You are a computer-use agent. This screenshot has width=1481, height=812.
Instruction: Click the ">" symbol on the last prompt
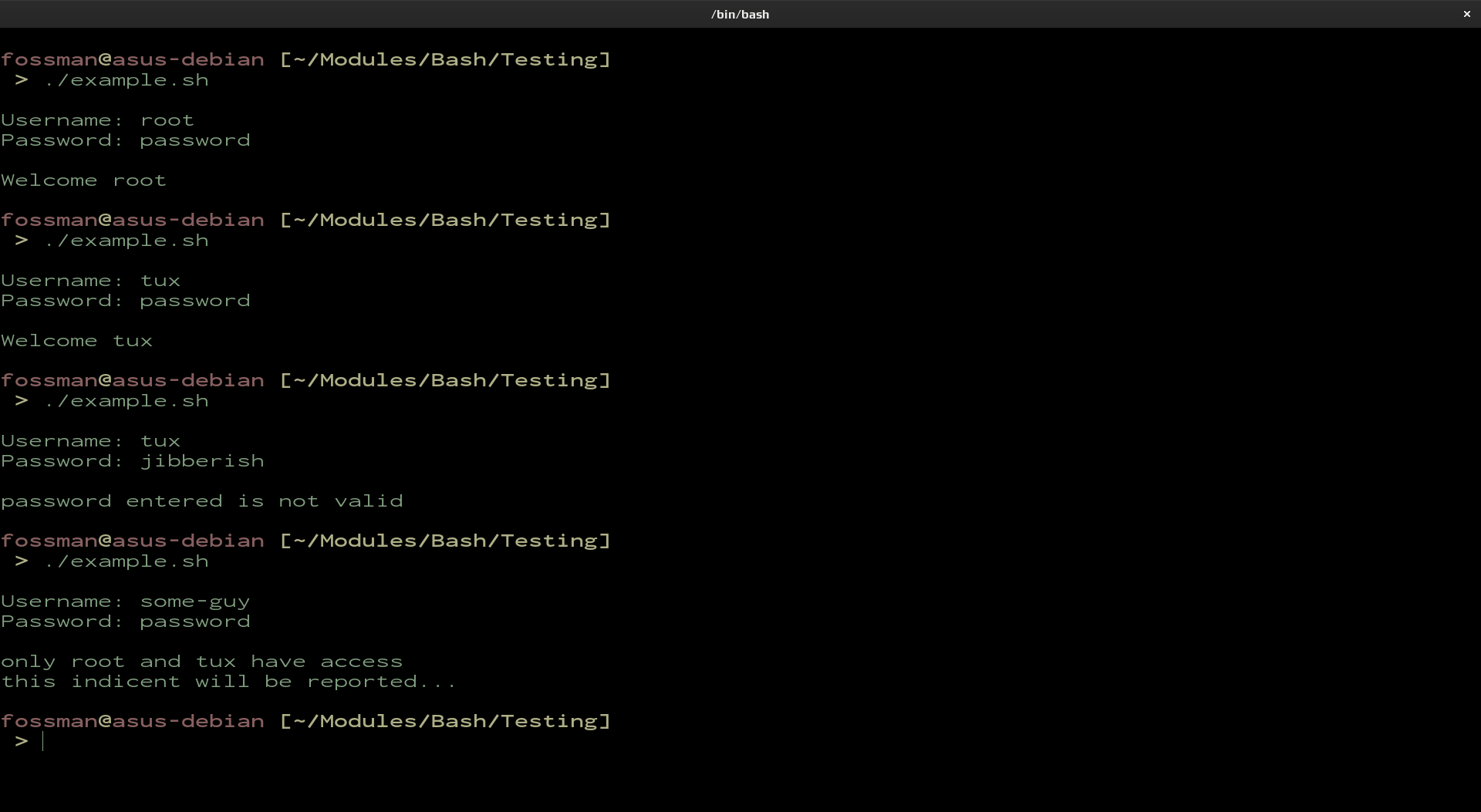[21, 741]
